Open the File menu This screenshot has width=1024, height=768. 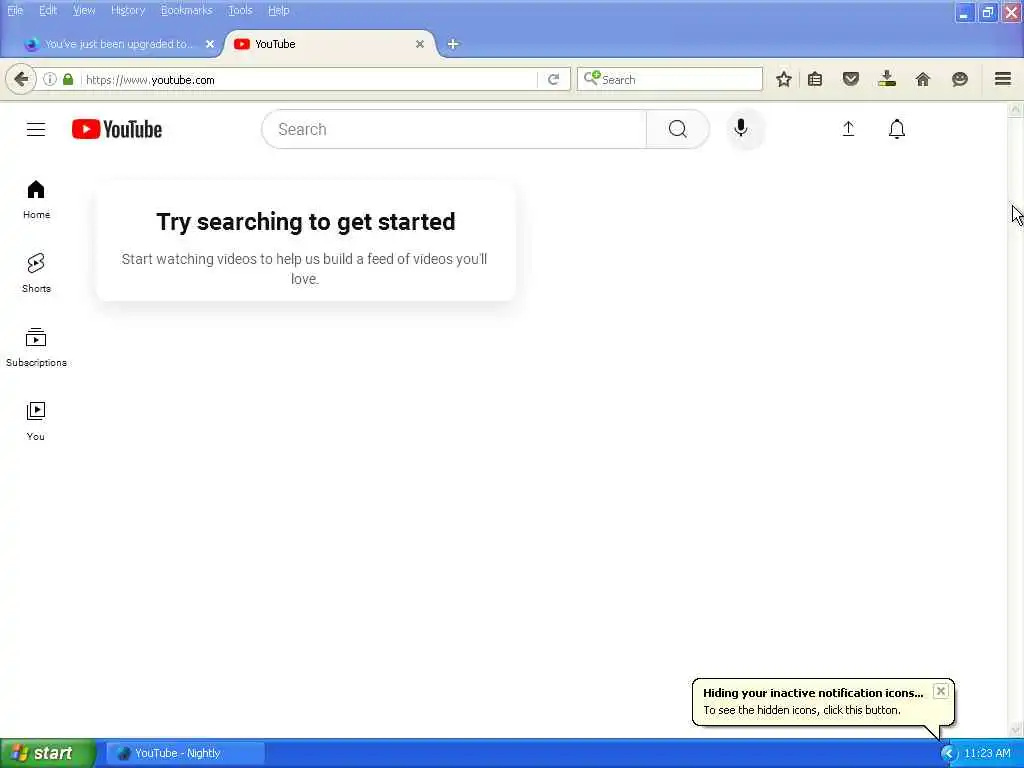tap(15, 10)
